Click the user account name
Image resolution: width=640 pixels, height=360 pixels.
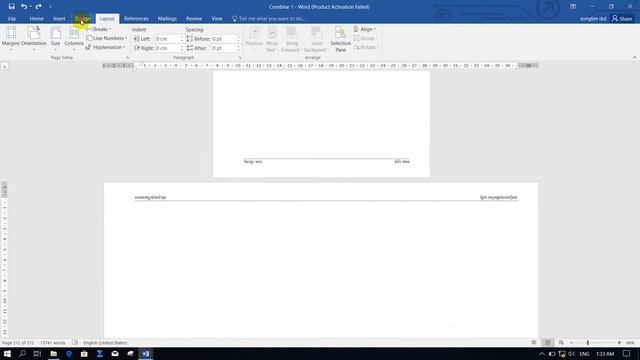(x=593, y=19)
